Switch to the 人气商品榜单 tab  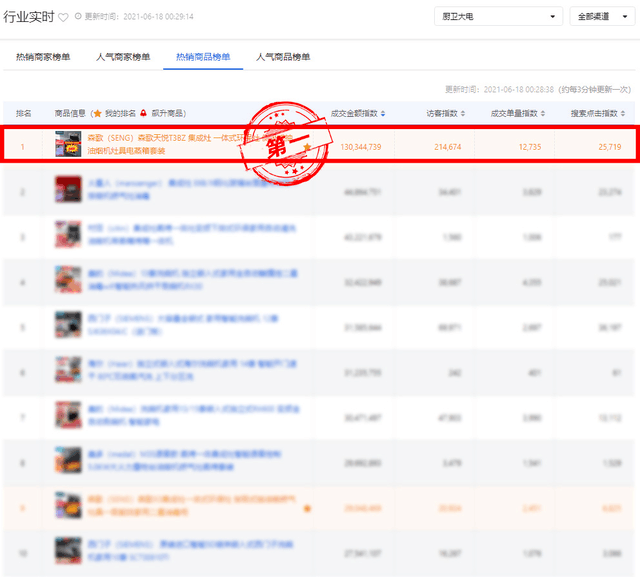(x=283, y=57)
